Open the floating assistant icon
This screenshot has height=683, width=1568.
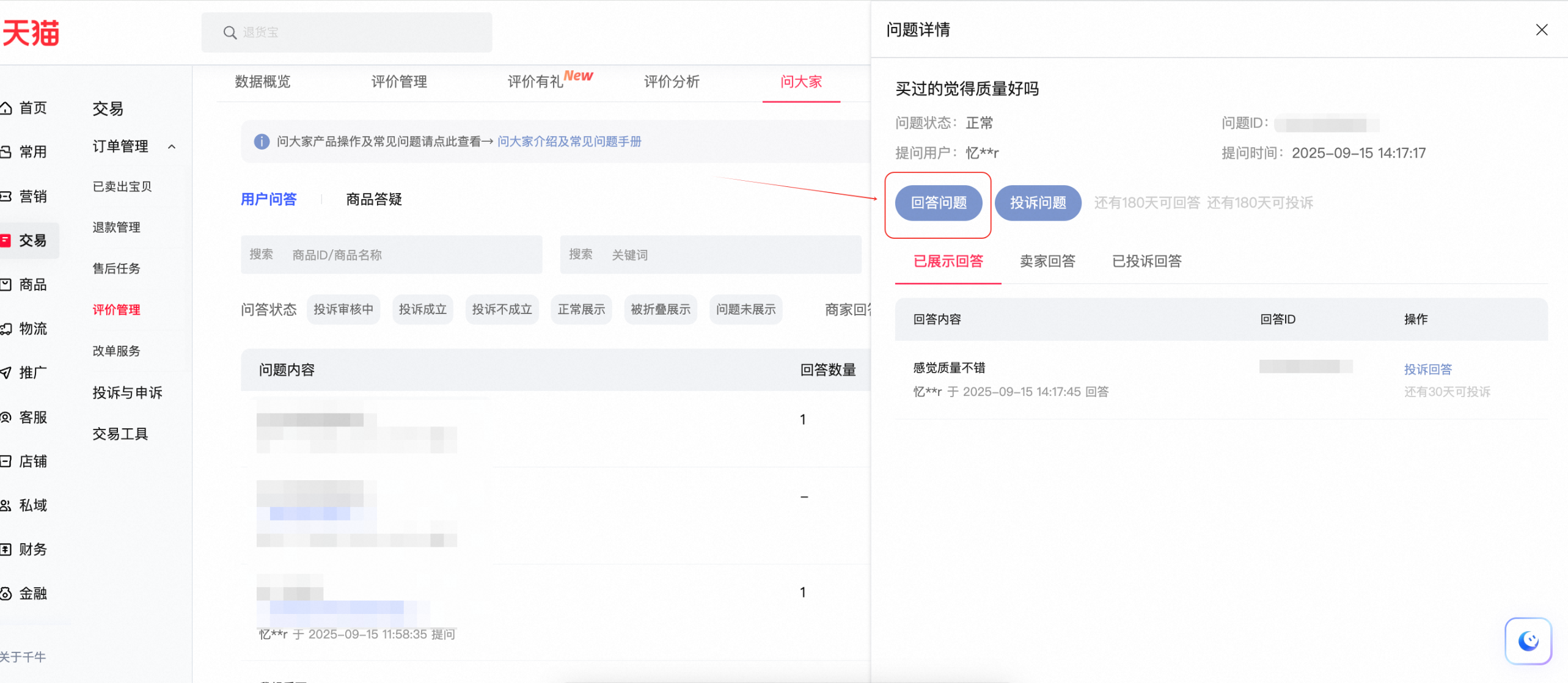(1528, 641)
